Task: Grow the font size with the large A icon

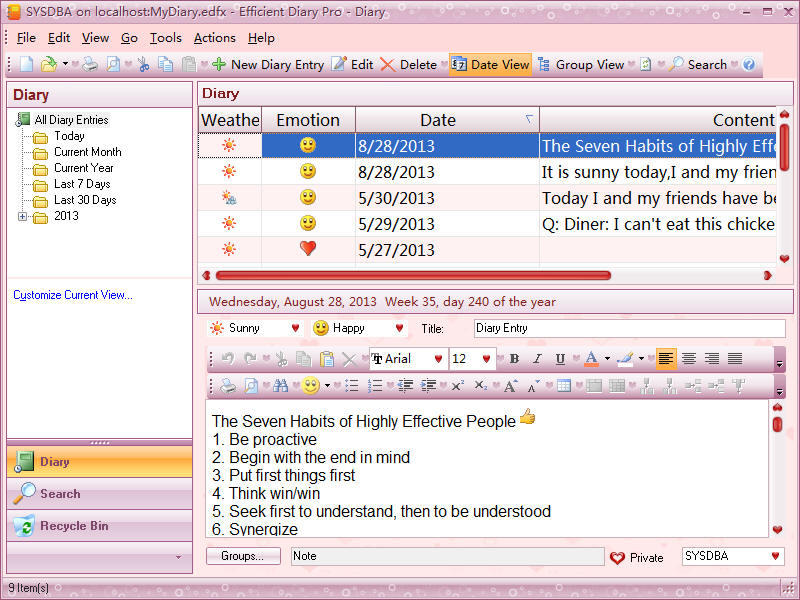Action: (x=511, y=386)
